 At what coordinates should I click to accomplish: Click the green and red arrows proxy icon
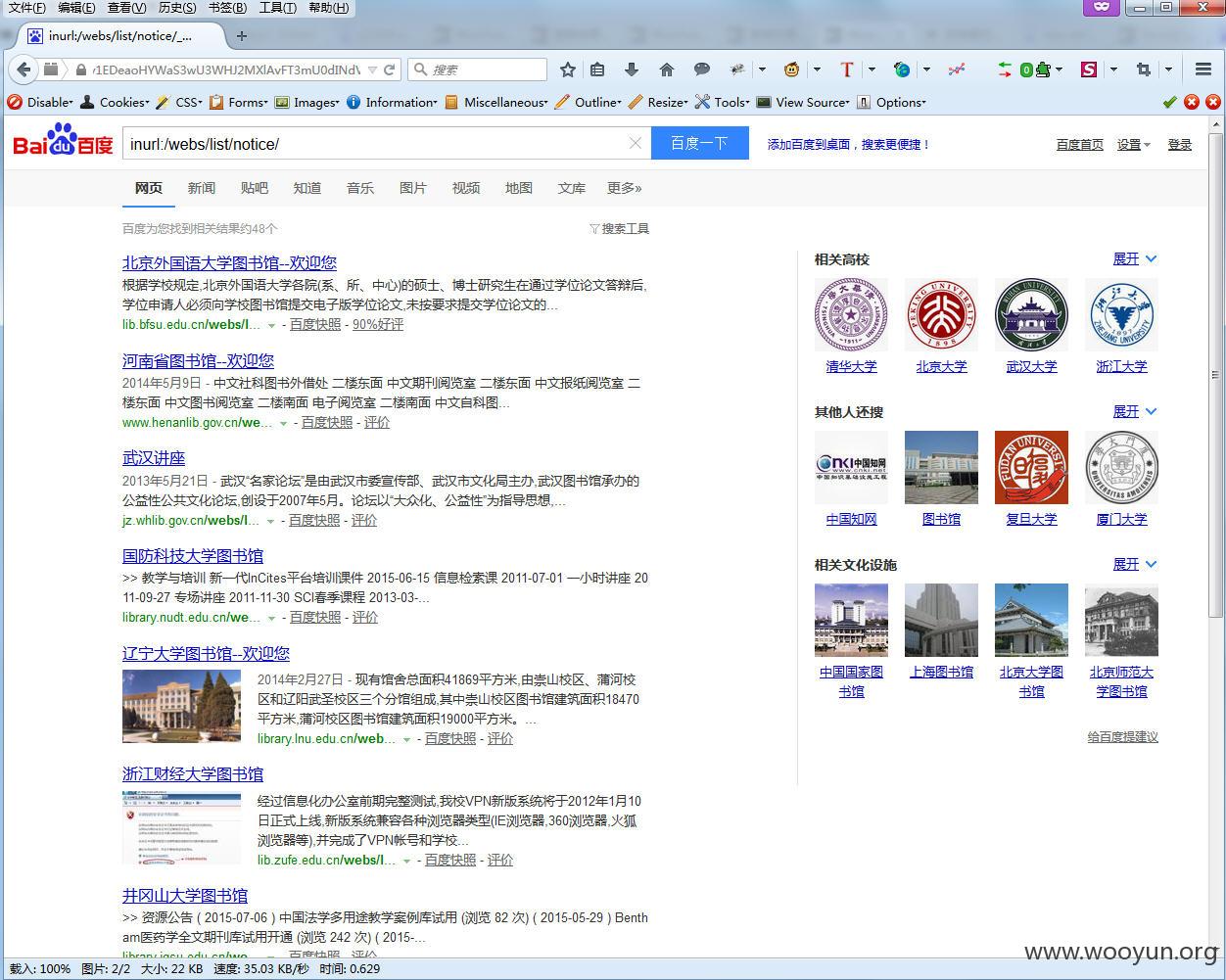point(1005,70)
